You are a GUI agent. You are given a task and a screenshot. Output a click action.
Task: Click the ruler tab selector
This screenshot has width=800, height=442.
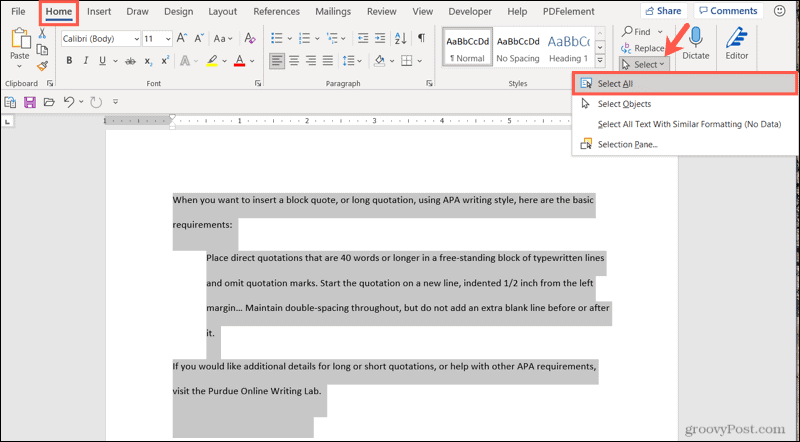(x=8, y=121)
